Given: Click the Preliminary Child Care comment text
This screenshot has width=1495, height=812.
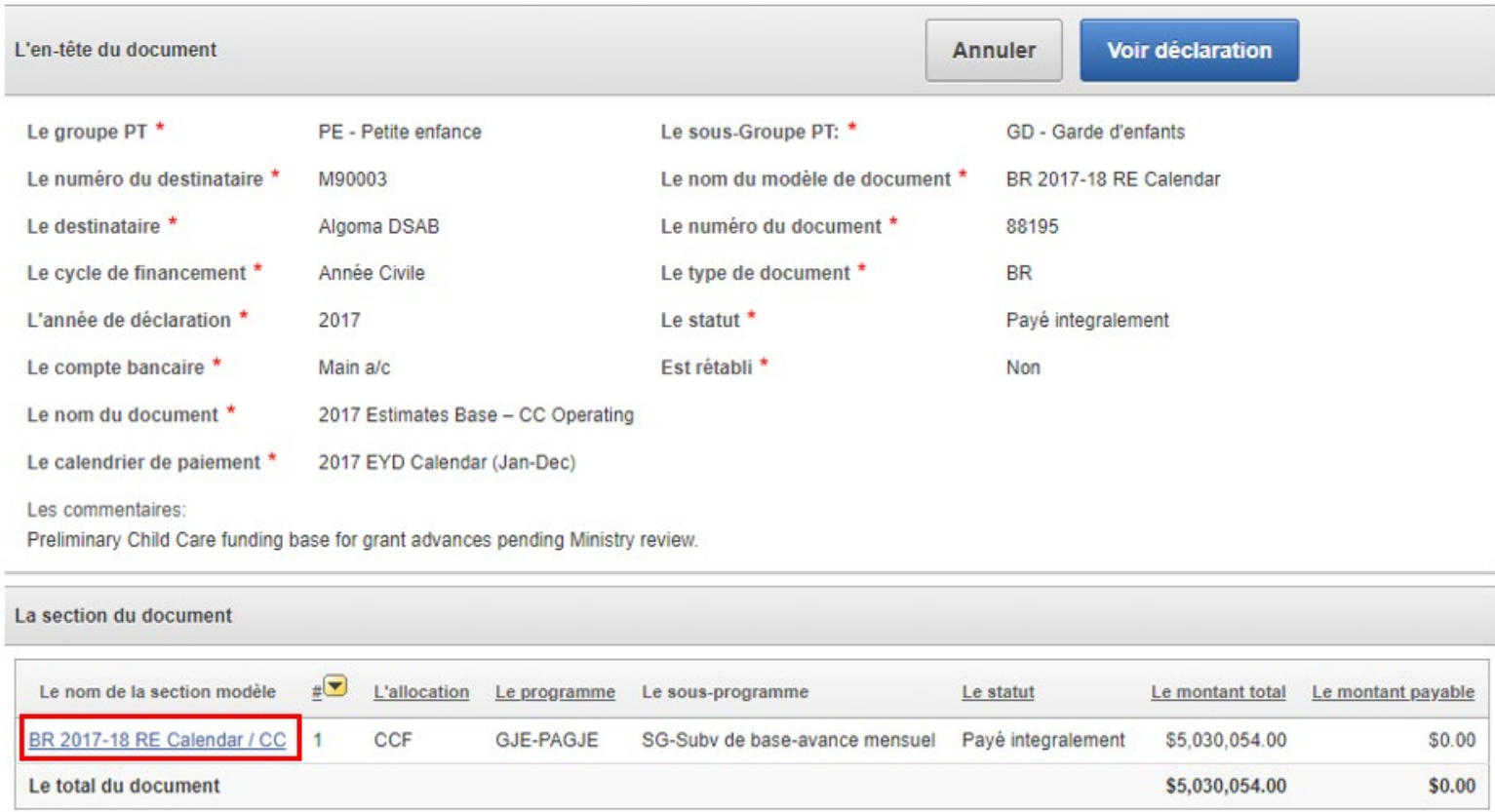Looking at the screenshot, I should click(362, 540).
